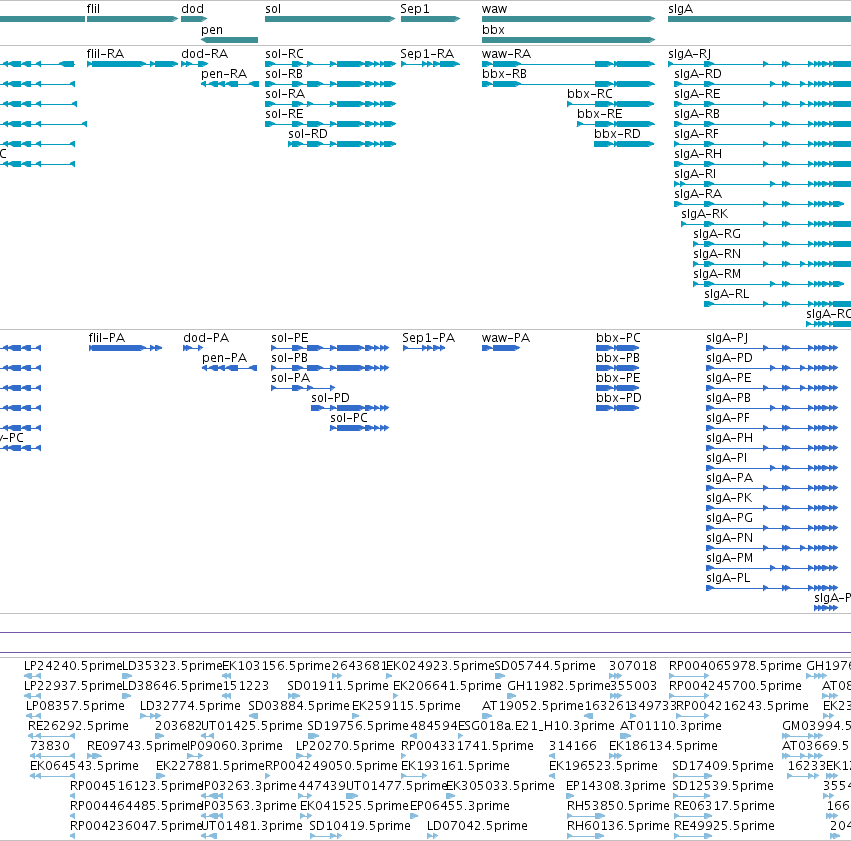The image size is (851, 841).
Task: Select the dod-PA protein label
Action: coord(206,338)
